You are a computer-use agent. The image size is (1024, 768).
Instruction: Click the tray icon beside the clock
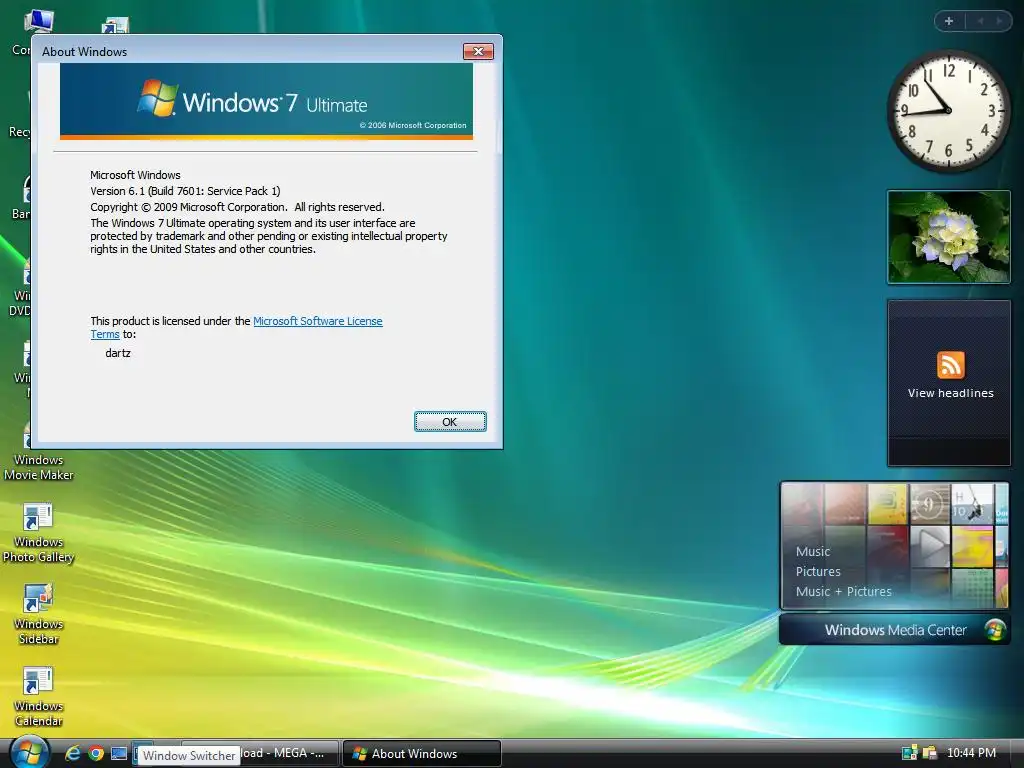(x=929, y=753)
